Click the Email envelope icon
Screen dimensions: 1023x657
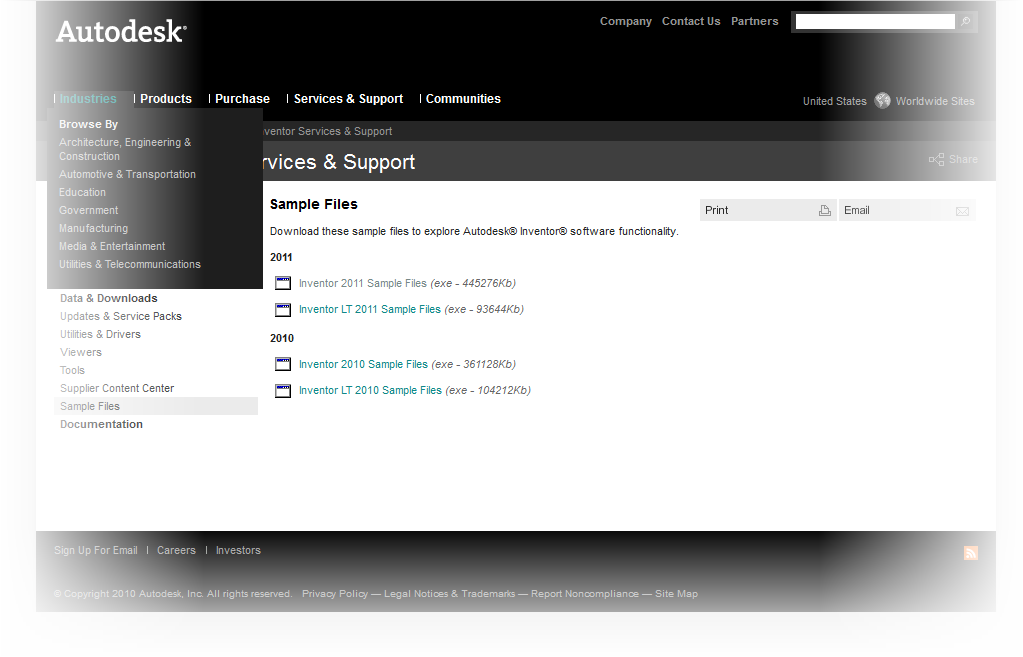[962, 210]
